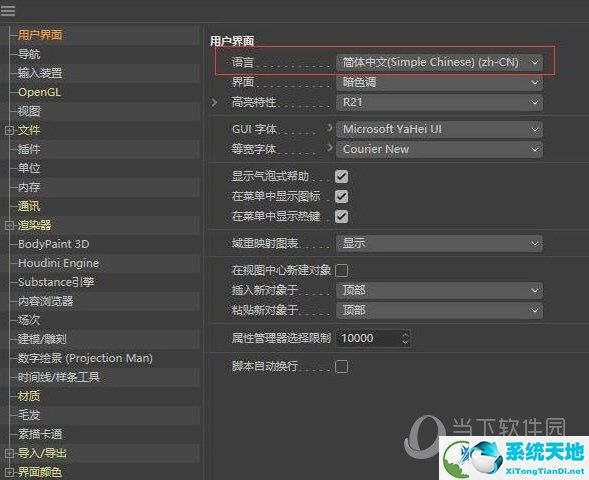
Task: Expand arrow beside 等宽字体
Action: [x=329, y=148]
